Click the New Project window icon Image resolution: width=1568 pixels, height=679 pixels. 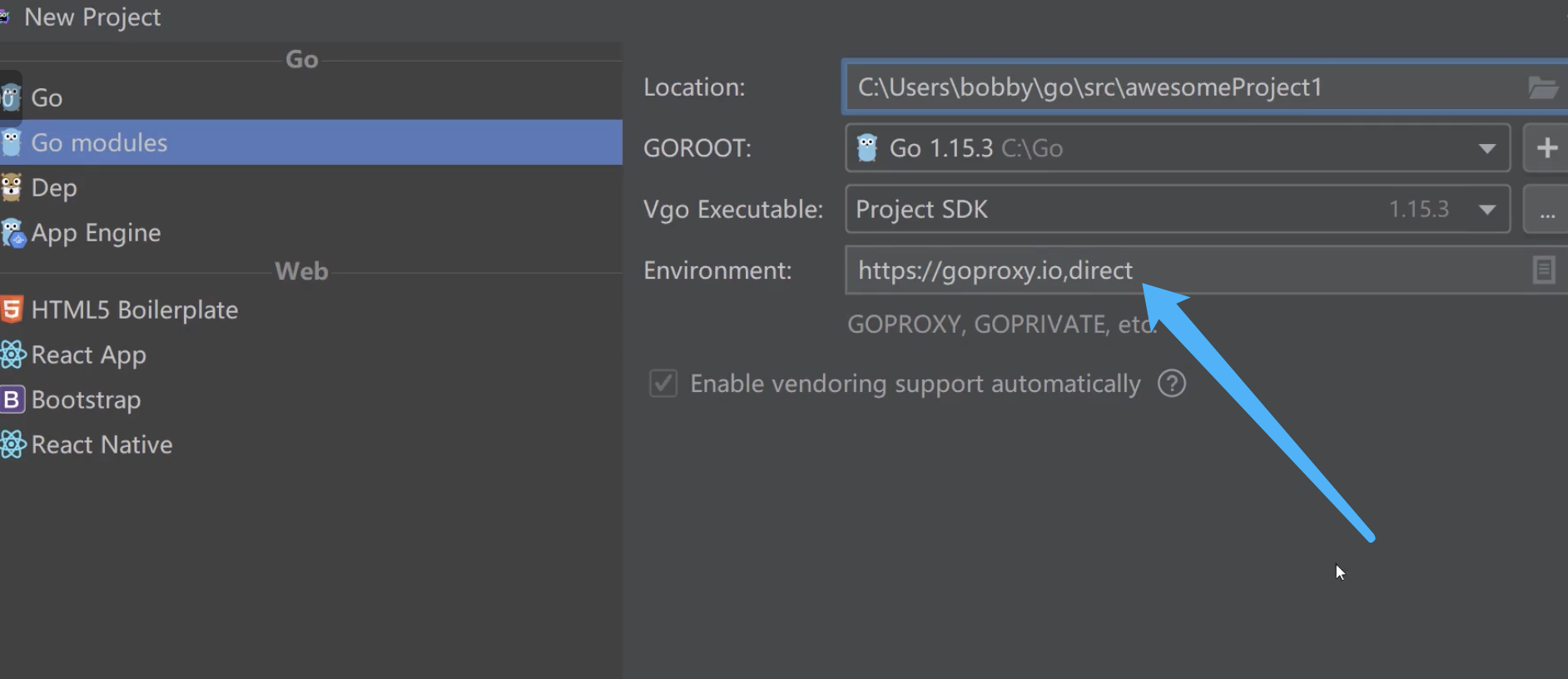click(x=4, y=16)
